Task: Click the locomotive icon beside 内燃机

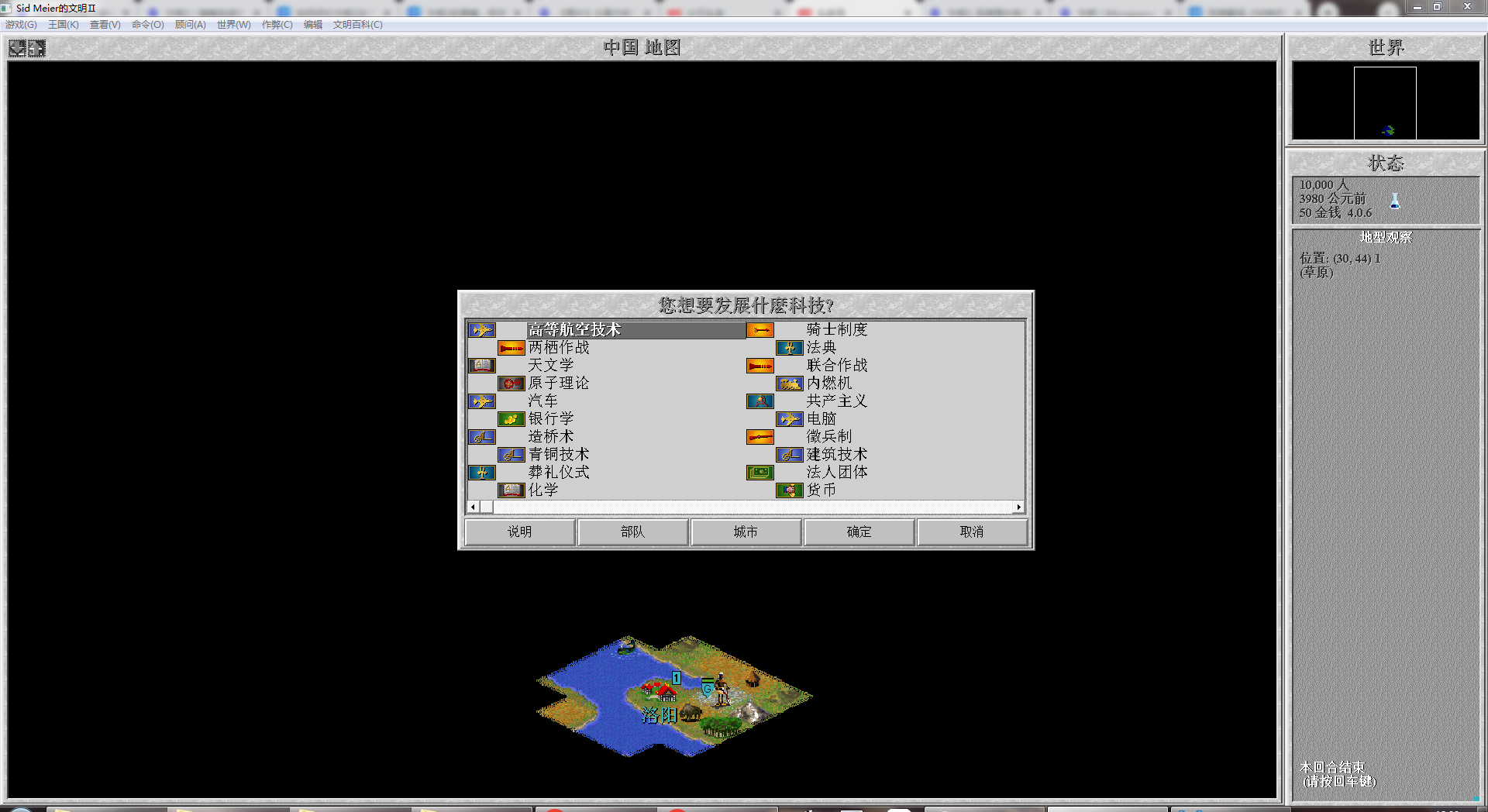Action: (790, 384)
